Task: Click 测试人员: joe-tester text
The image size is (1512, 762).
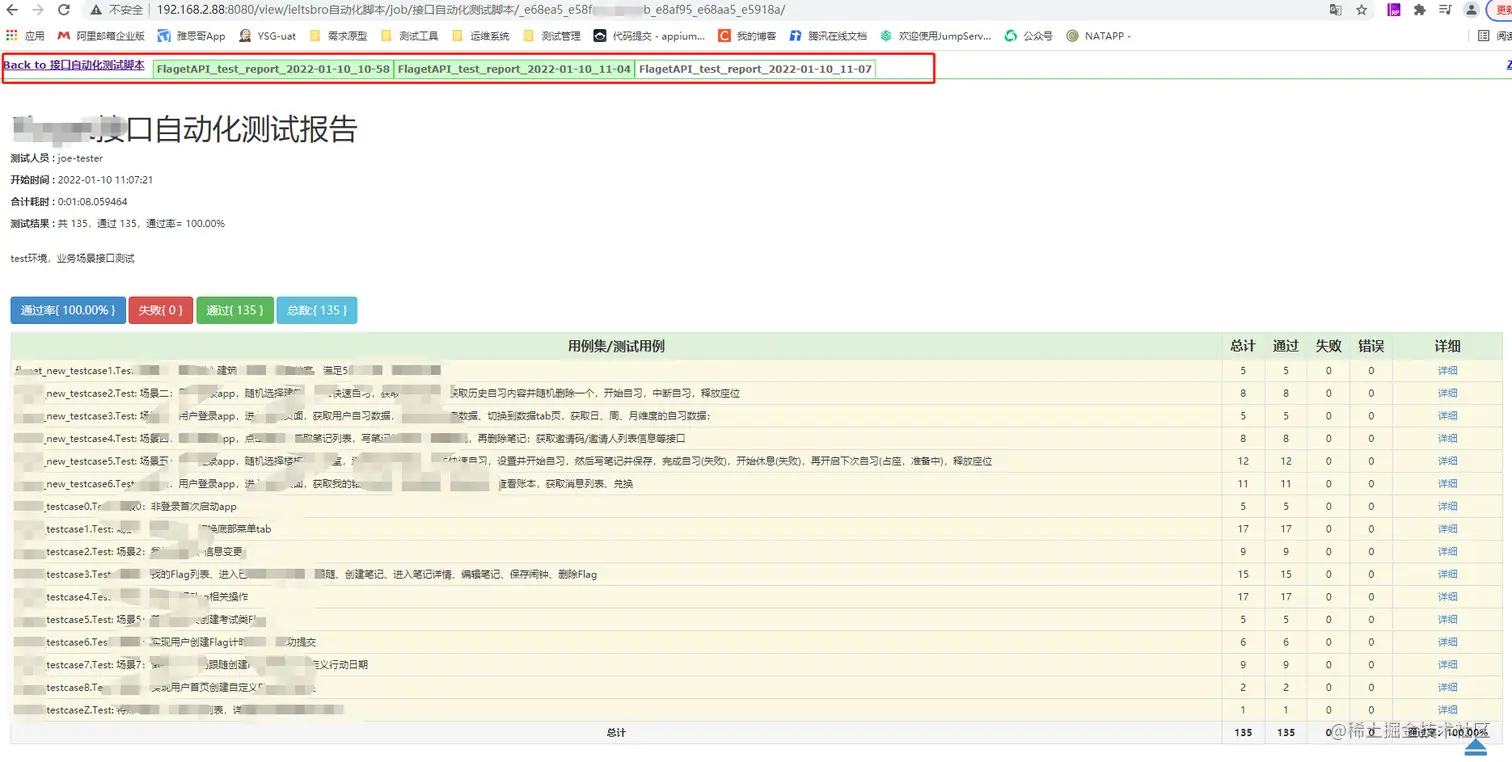Action: pyautogui.click(x=56, y=158)
